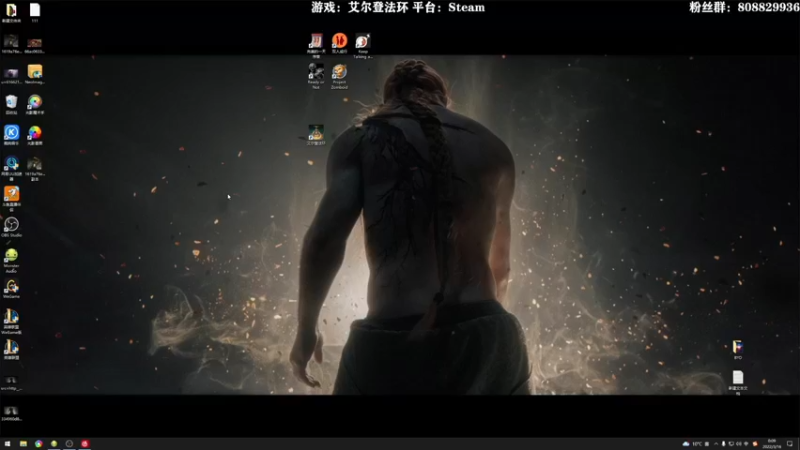Launch the Ready or Not game shortcut
Image resolution: width=800 pixels, height=450 pixels.
click(316, 76)
